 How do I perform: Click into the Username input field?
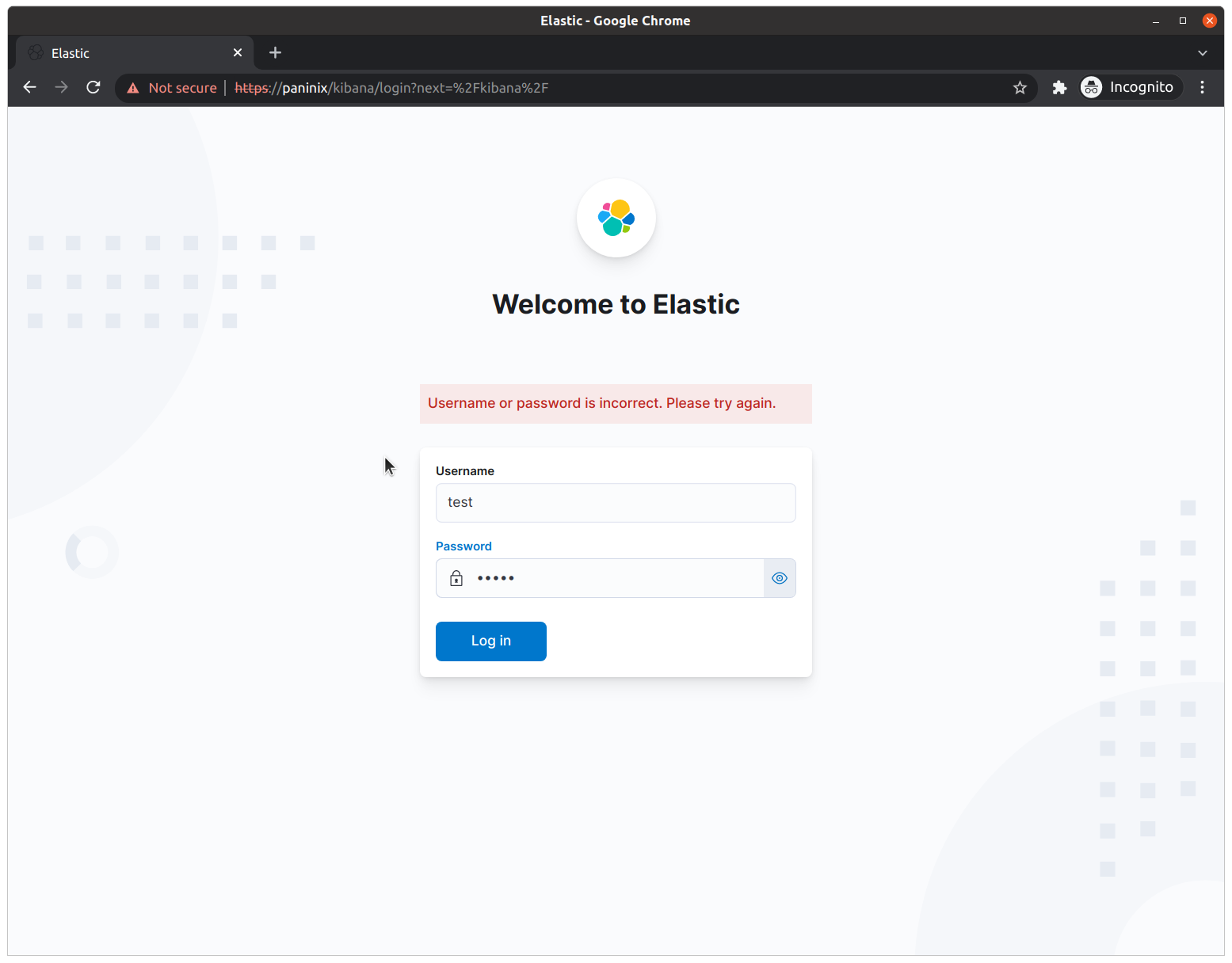(616, 503)
